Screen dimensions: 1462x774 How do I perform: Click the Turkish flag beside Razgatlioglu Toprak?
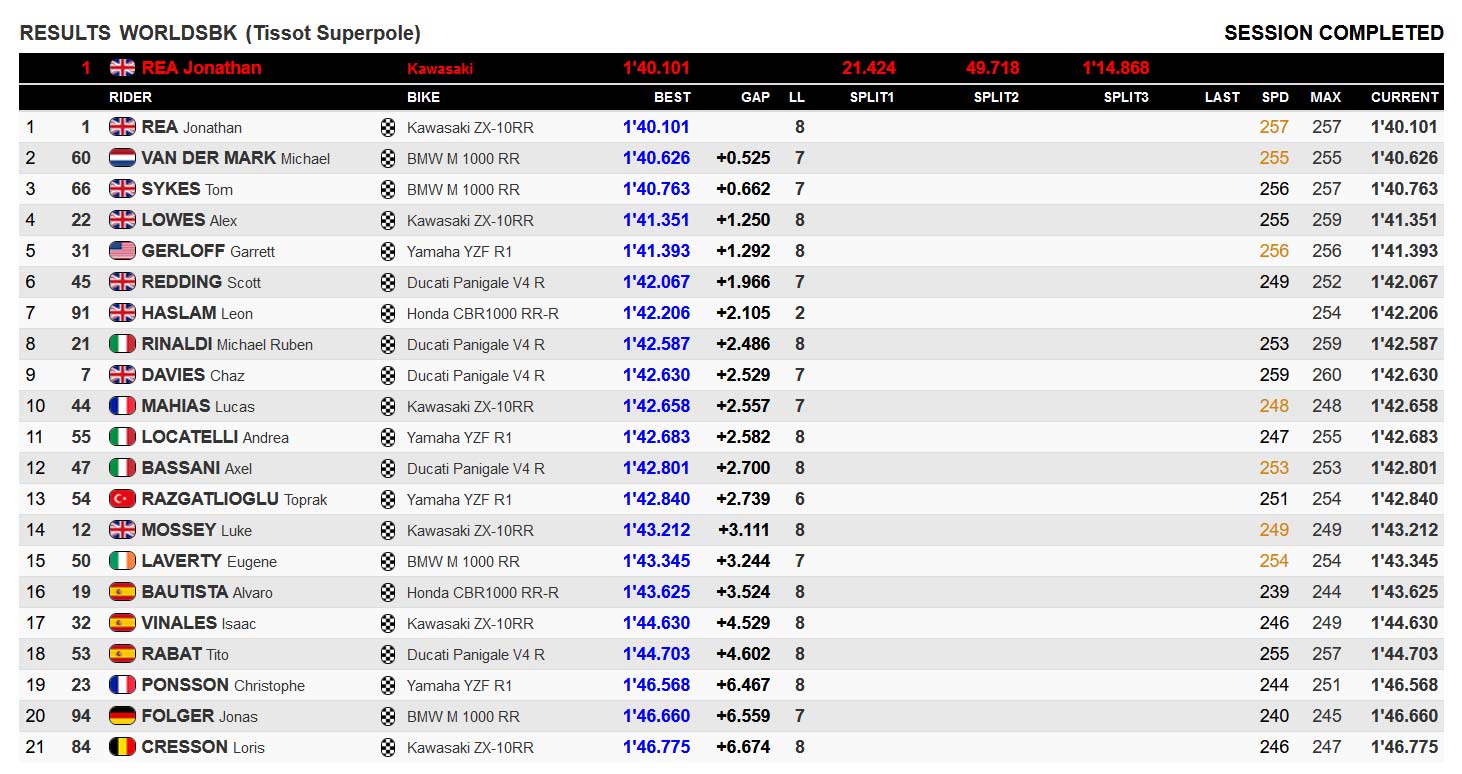[122, 499]
